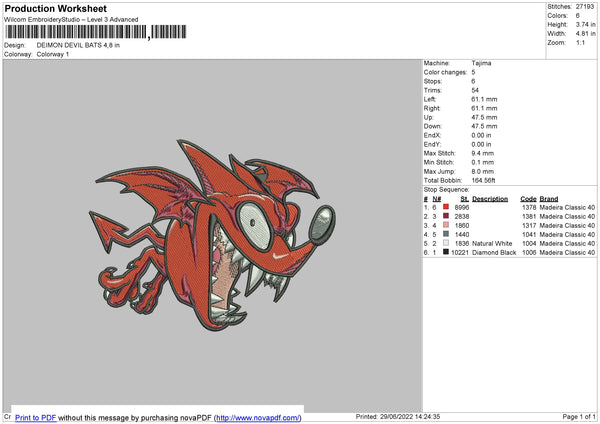The height and width of the screenshot is (424, 600).
Task: Click the Height value 3.74 in
Action: [585, 24]
